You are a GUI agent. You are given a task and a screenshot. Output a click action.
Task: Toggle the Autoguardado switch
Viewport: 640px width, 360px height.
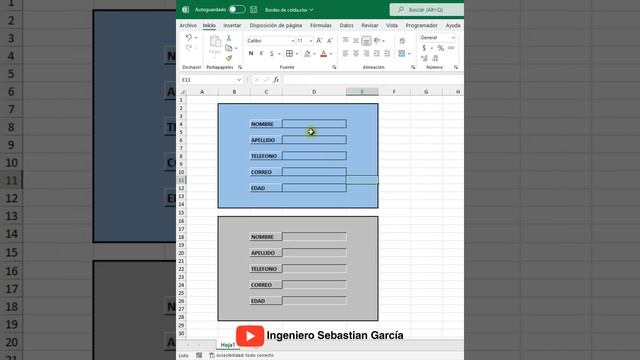[237, 9]
